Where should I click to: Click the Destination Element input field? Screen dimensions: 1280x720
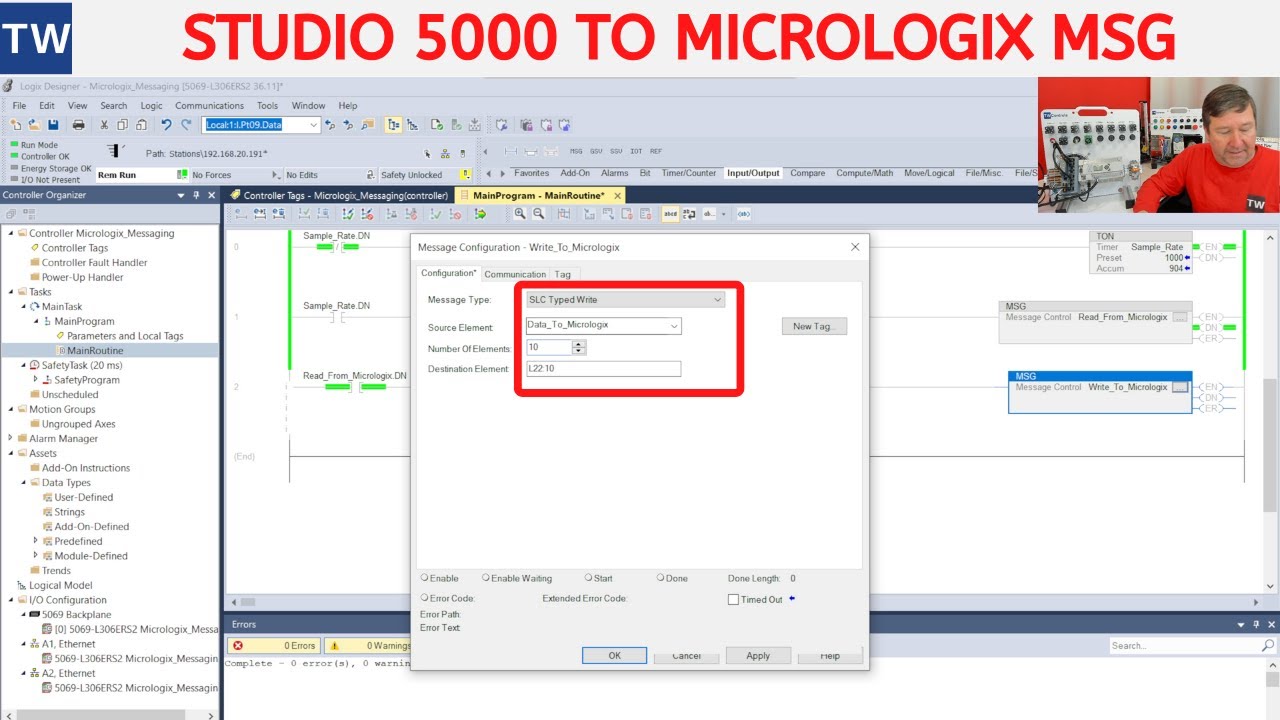tap(603, 369)
